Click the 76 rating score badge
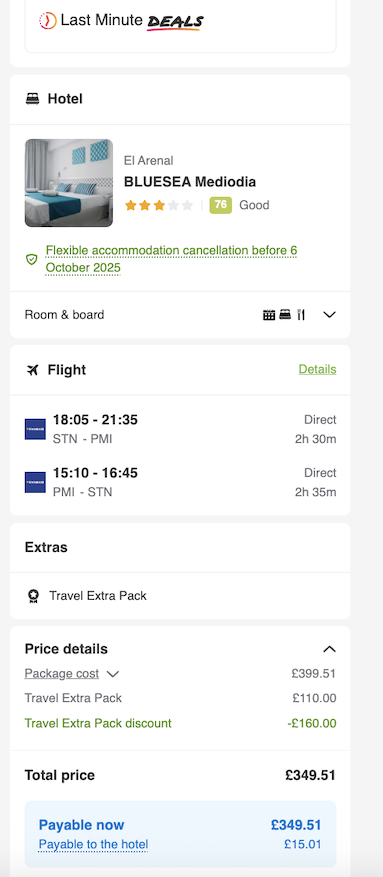383x877 pixels. tap(221, 205)
